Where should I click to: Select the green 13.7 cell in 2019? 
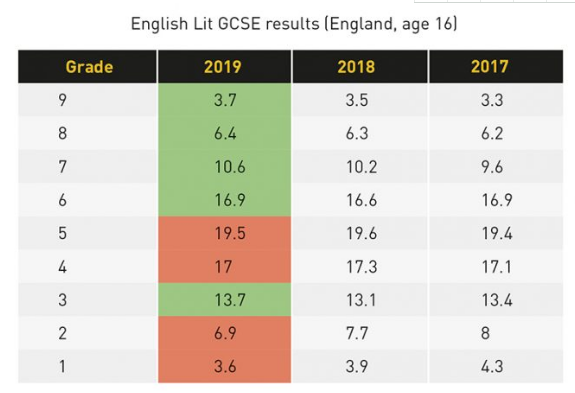(224, 300)
